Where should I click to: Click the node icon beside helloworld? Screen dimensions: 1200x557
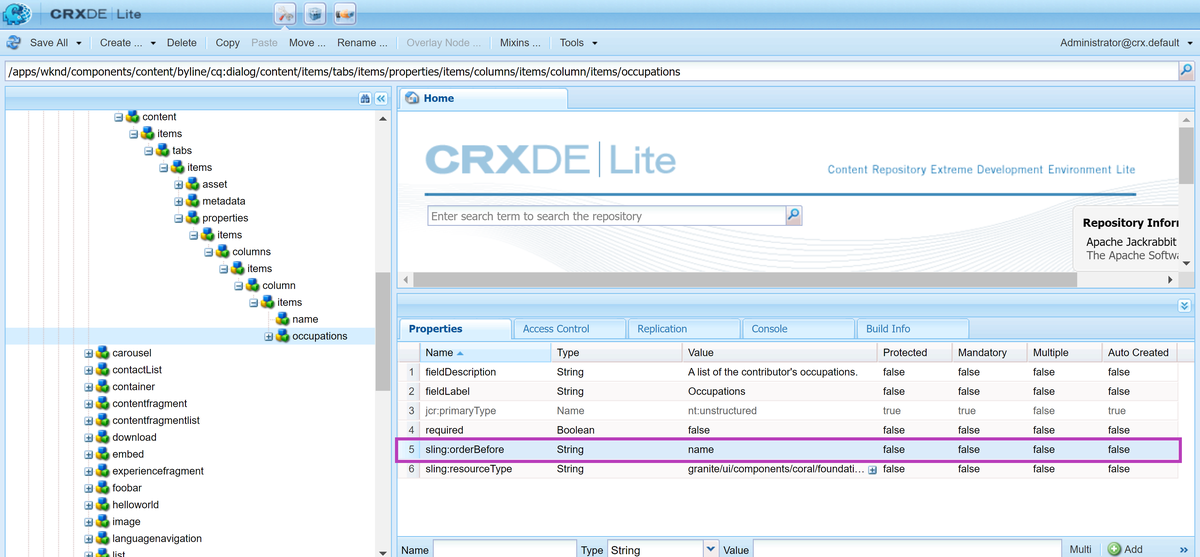[103, 505]
